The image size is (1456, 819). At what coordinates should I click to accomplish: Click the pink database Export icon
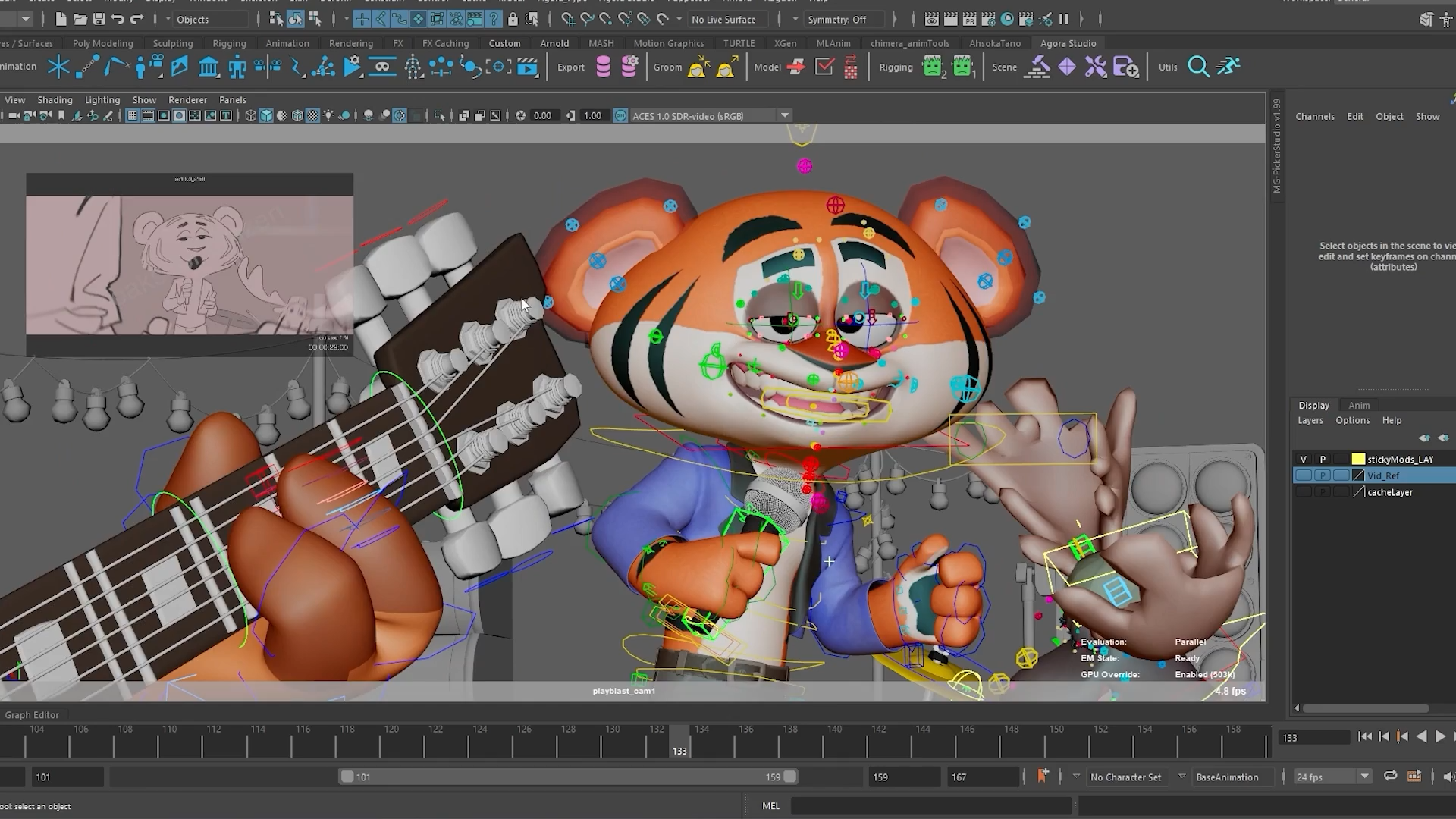coord(604,67)
